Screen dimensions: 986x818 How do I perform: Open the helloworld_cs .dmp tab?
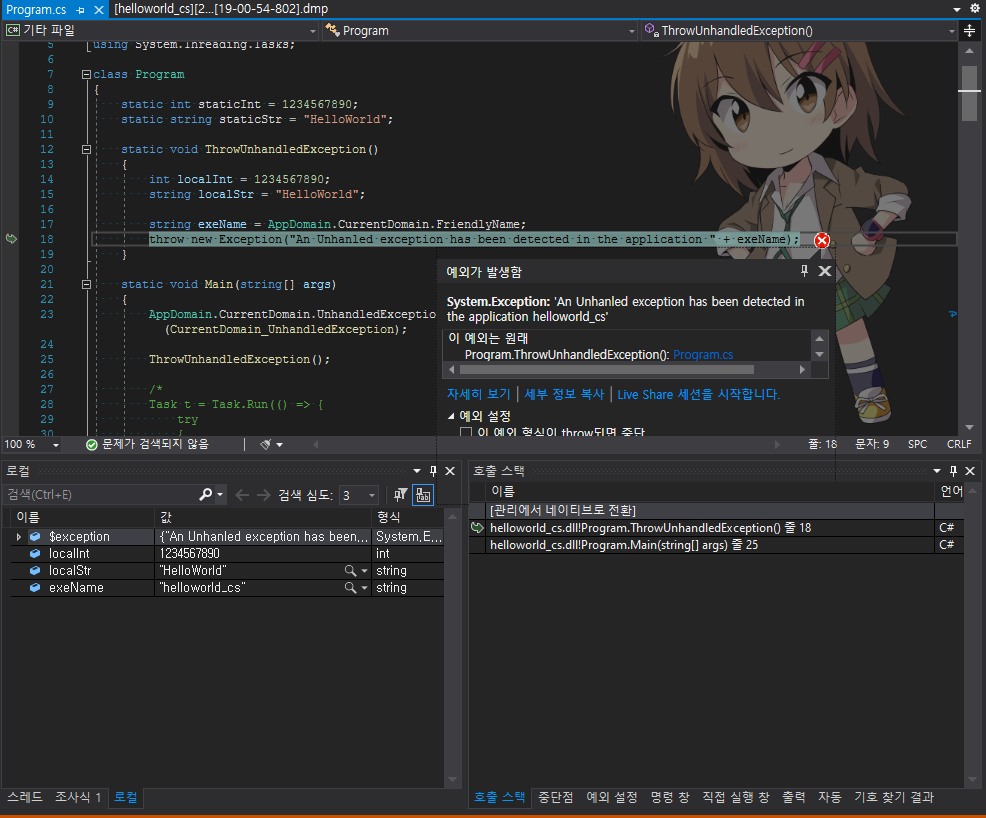(221, 9)
